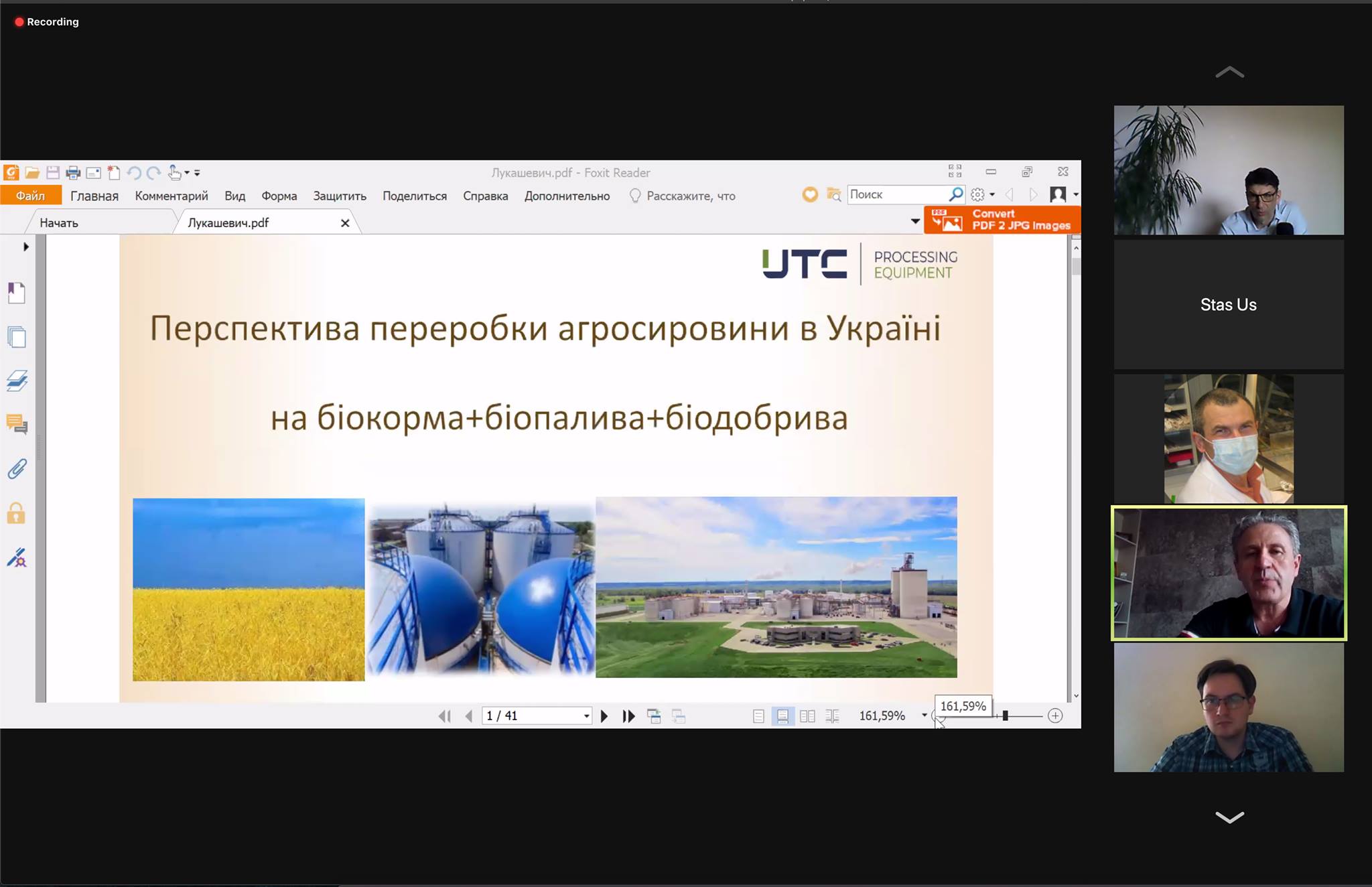The height and width of the screenshot is (887, 1372).
Task: Jump to last page button
Action: point(628,716)
